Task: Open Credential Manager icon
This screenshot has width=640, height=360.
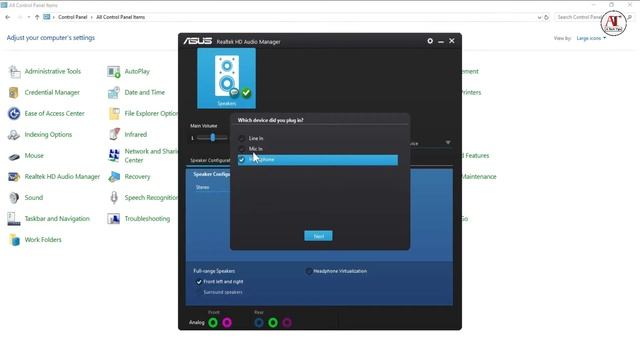Action: point(13,93)
